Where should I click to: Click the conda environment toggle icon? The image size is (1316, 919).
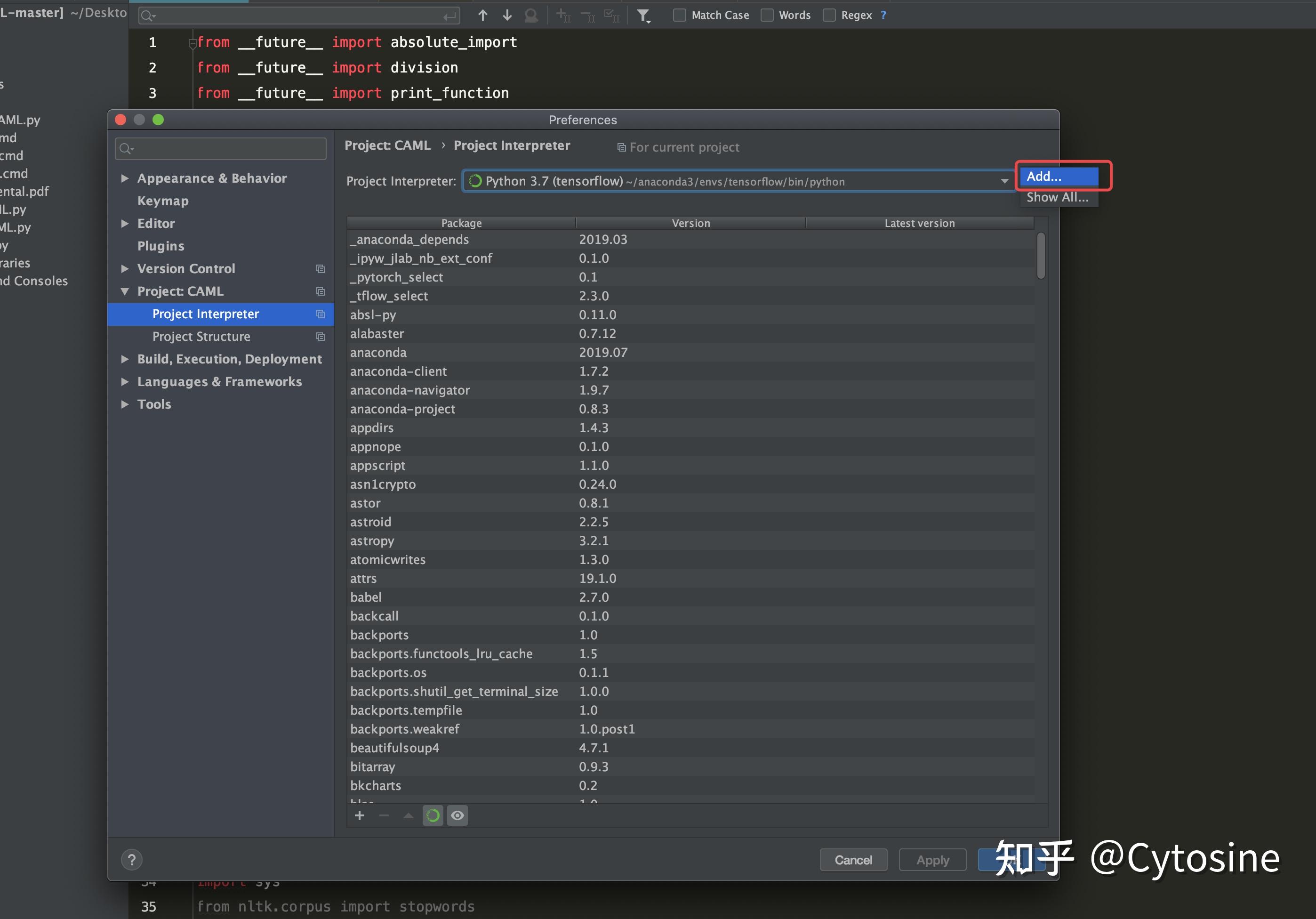(433, 815)
